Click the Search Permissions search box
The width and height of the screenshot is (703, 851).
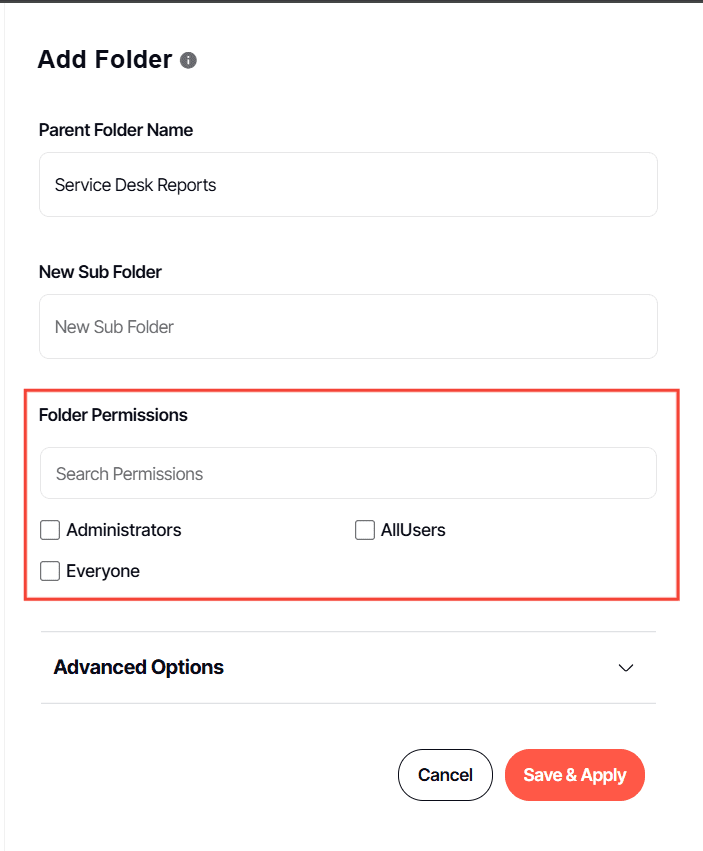[348, 473]
